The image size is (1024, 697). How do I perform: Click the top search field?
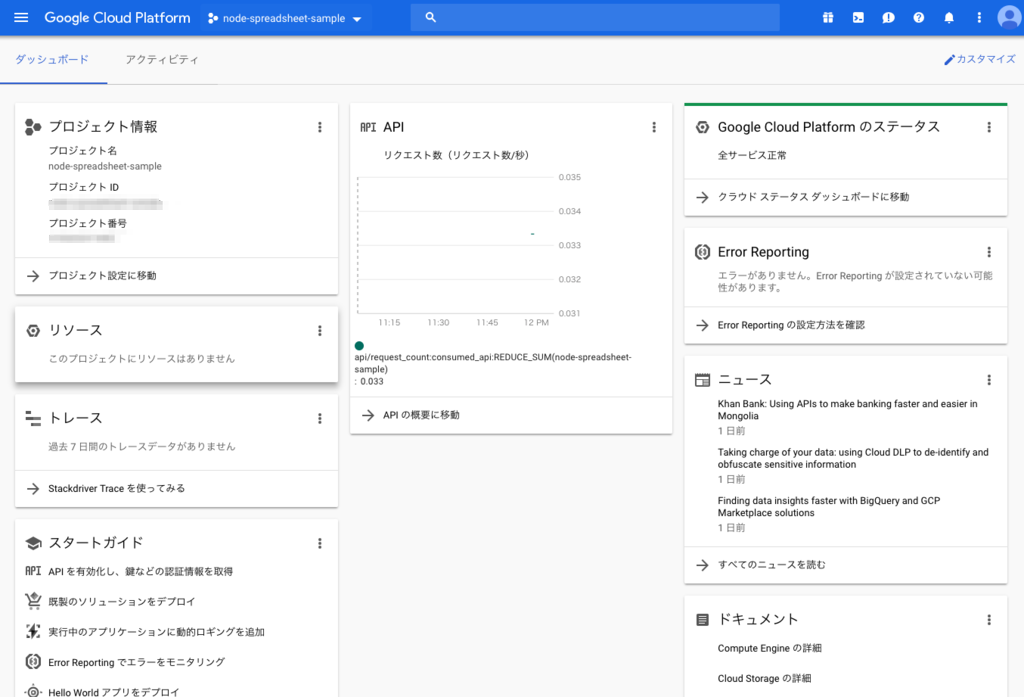(x=594, y=17)
